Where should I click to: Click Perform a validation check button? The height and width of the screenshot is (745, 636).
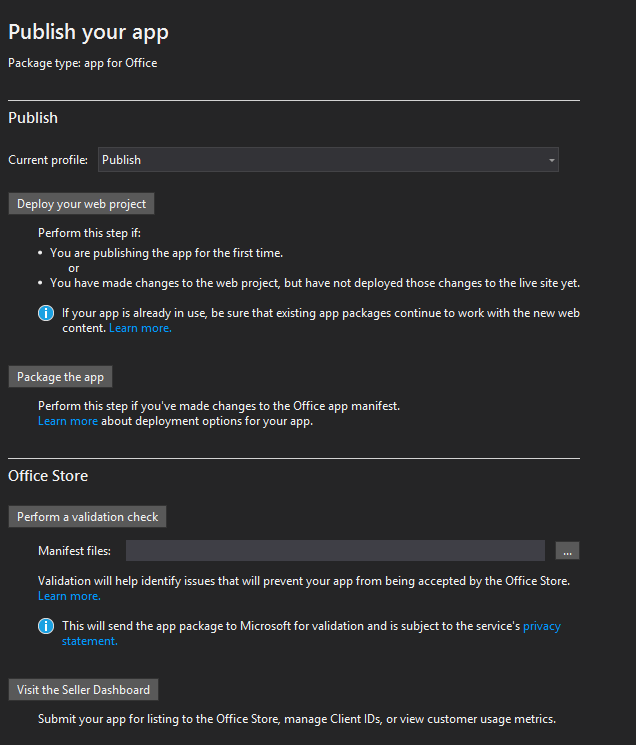(87, 516)
